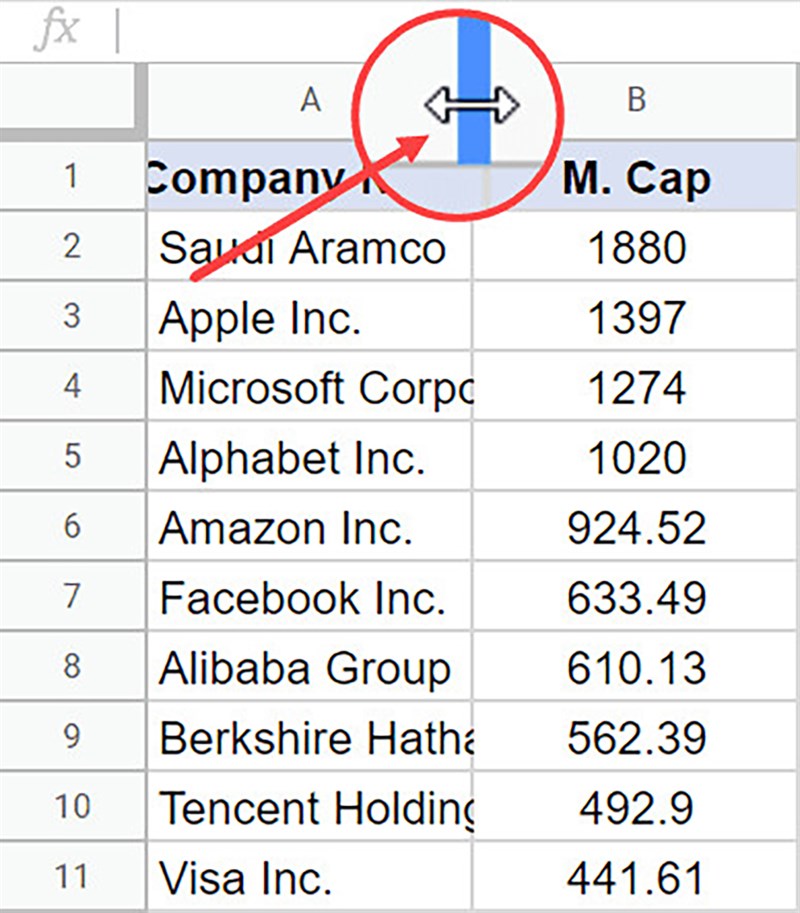The height and width of the screenshot is (913, 800).
Task: Click the Company header cell A1
Action: 310,177
